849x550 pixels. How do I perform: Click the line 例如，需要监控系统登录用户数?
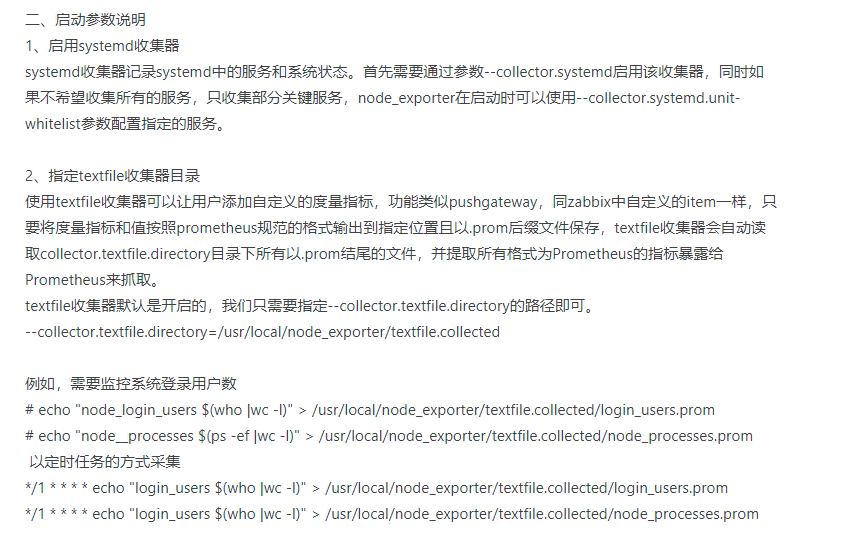click(131, 384)
